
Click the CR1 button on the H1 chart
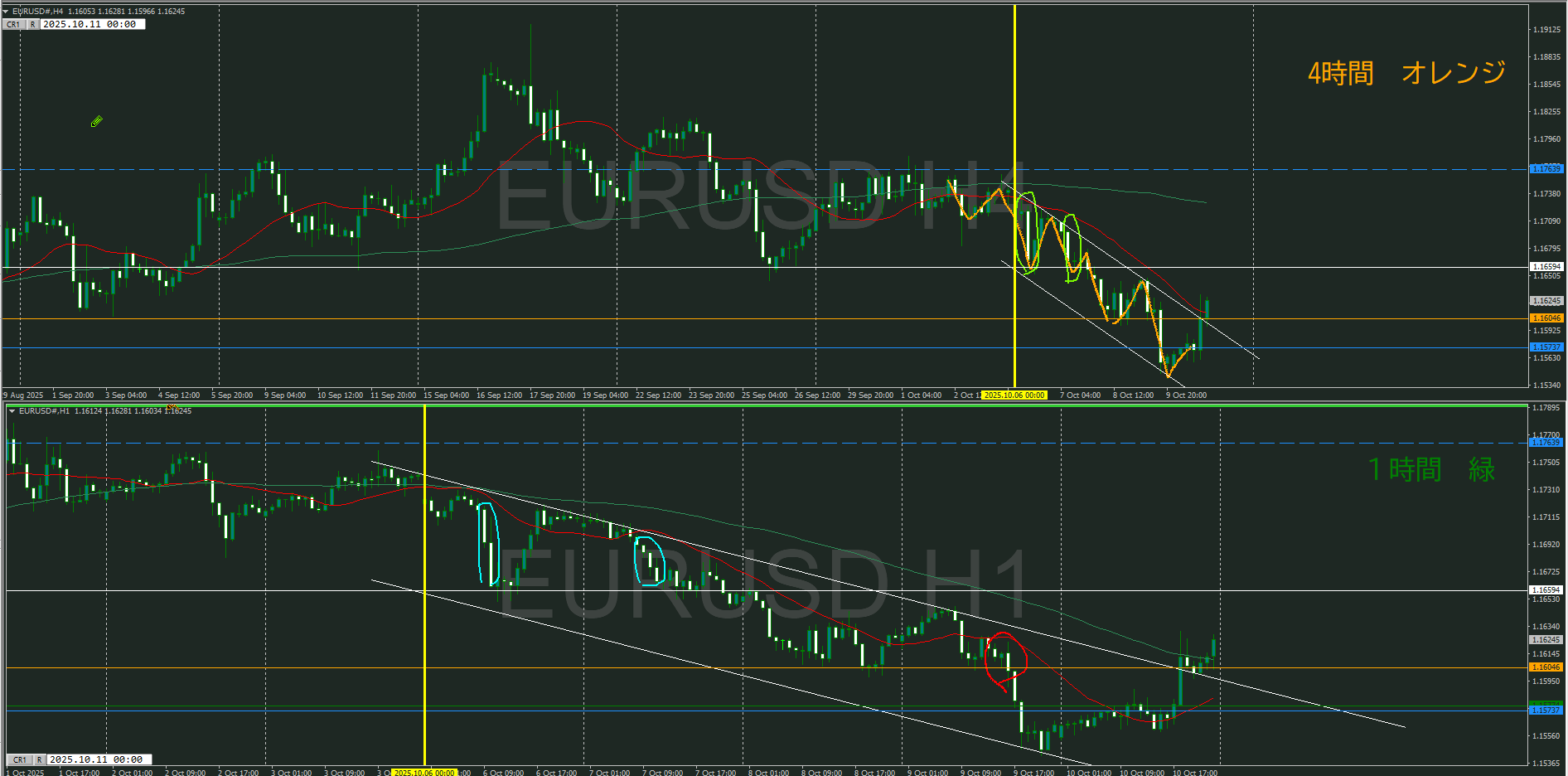pyautogui.click(x=20, y=759)
